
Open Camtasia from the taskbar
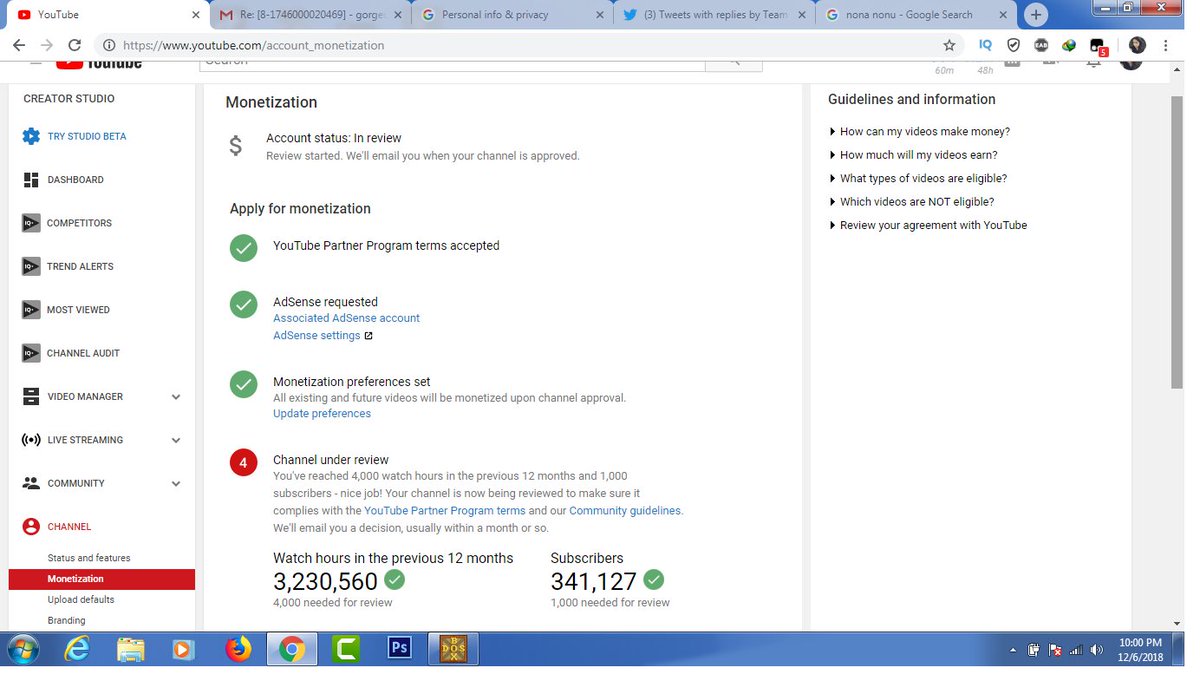point(346,649)
